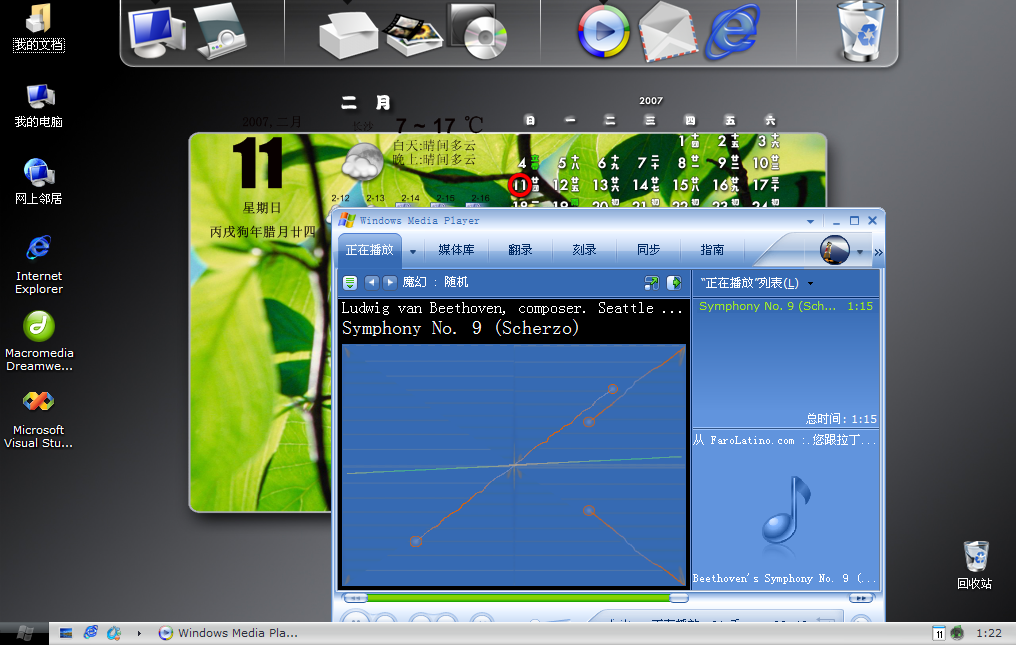The image size is (1016, 645).
Task: Click the Show Desktop quick launch icon
Action: 66,633
